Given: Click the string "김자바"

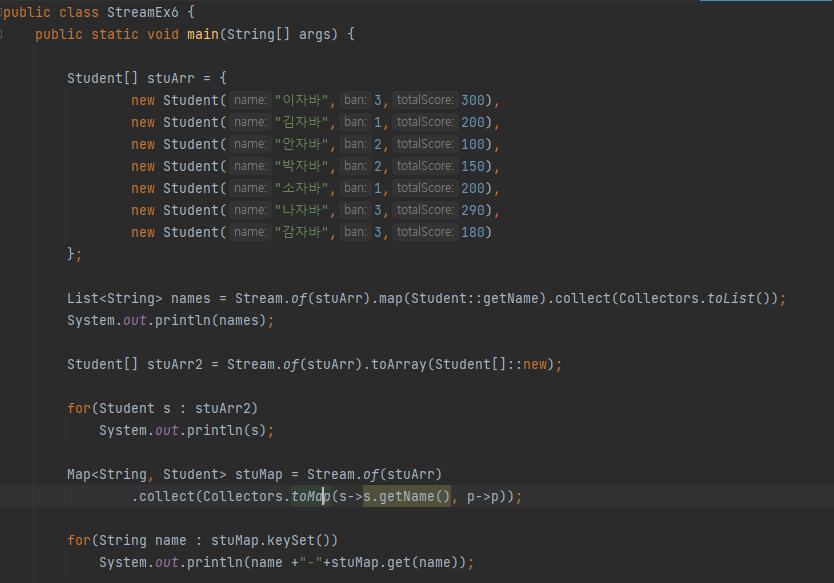Looking at the screenshot, I should pyautogui.click(x=302, y=122).
